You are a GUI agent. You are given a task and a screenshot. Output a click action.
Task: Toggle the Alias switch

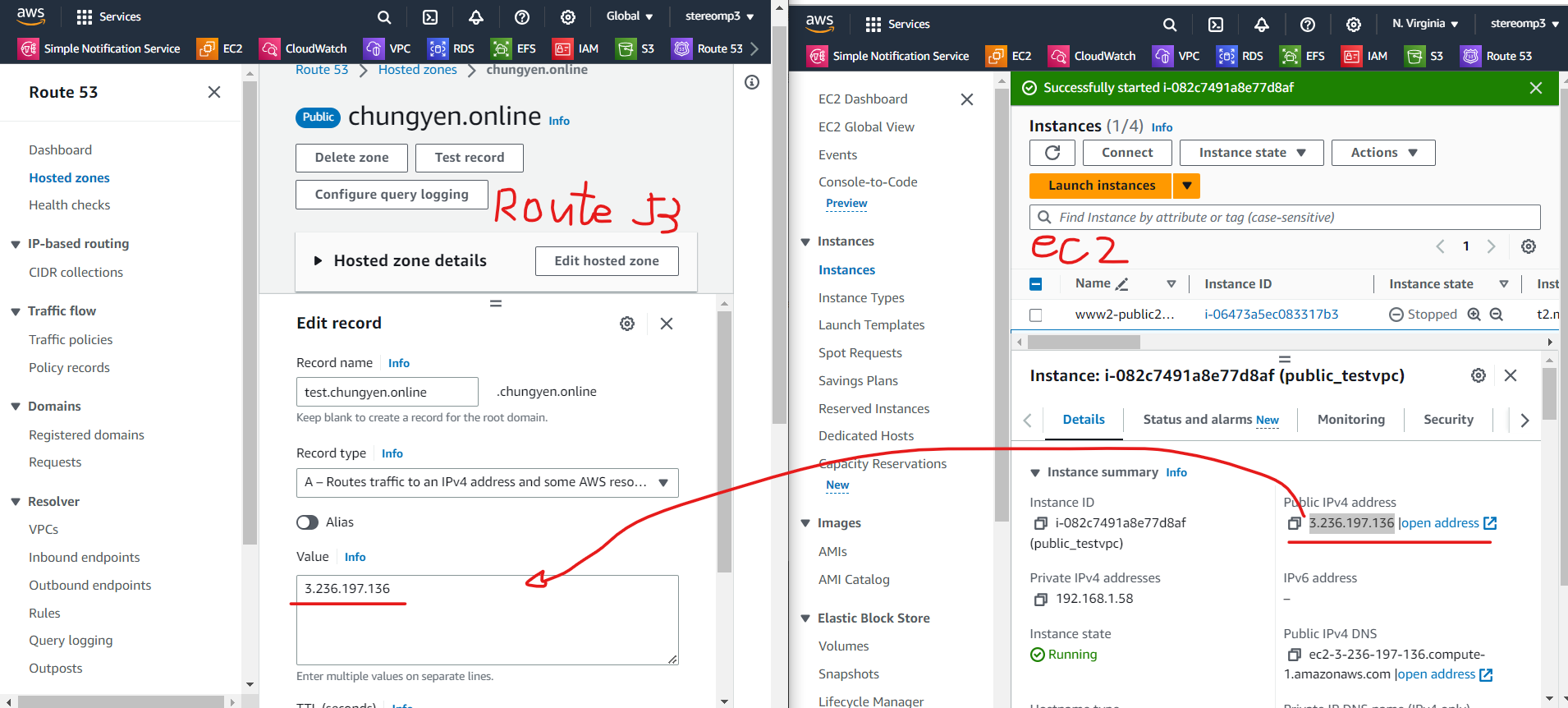click(308, 522)
